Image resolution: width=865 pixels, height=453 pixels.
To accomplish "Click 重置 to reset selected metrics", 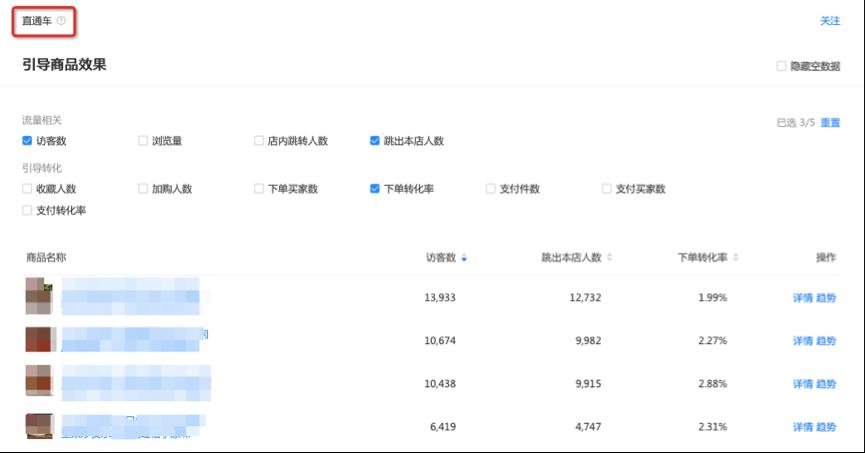I will (x=830, y=123).
